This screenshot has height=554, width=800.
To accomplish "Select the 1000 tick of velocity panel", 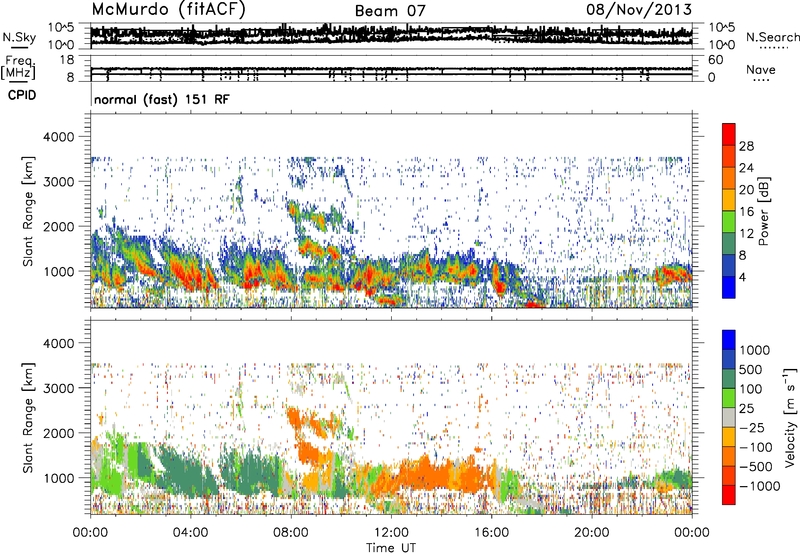I will click(59, 478).
